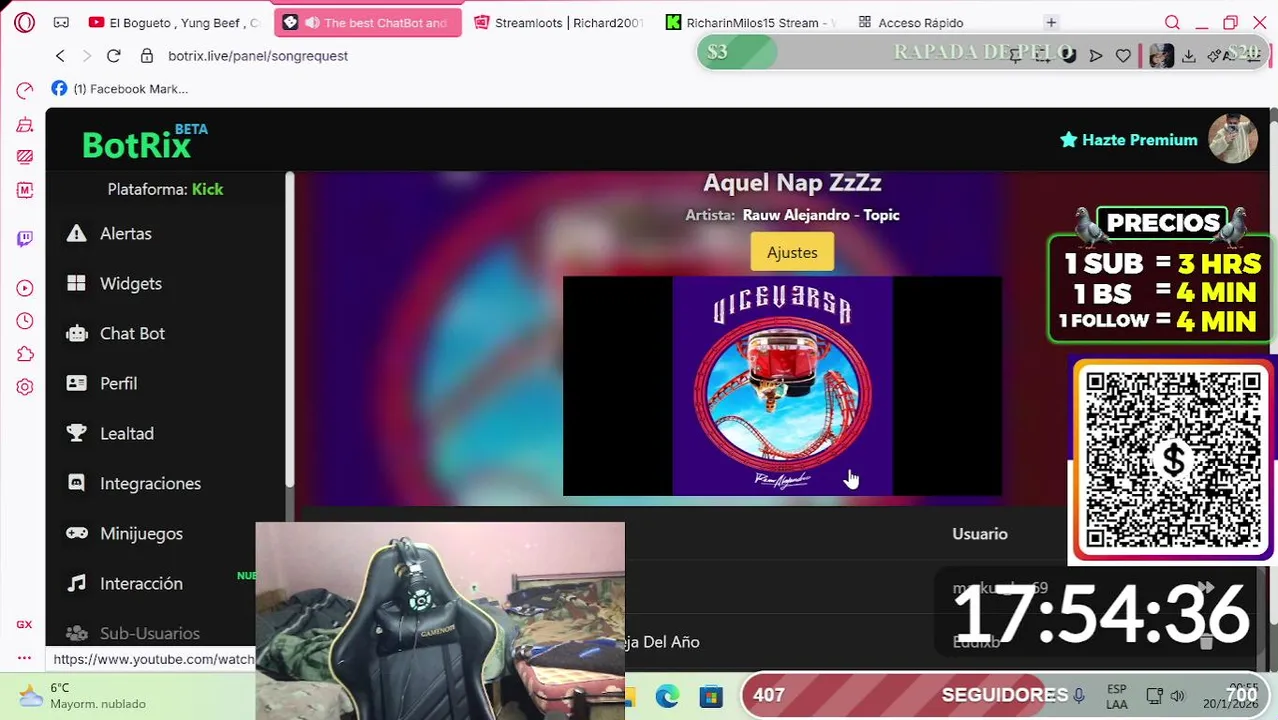This screenshot has width=1278, height=720.
Task: Open browser settings gear in the sidebar
Action: pos(25,387)
